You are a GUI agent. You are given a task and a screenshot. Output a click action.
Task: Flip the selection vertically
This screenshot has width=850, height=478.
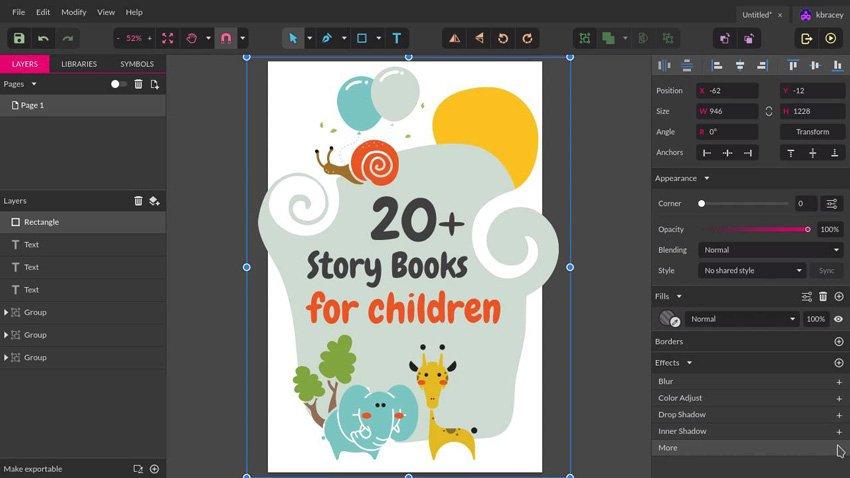(x=479, y=38)
